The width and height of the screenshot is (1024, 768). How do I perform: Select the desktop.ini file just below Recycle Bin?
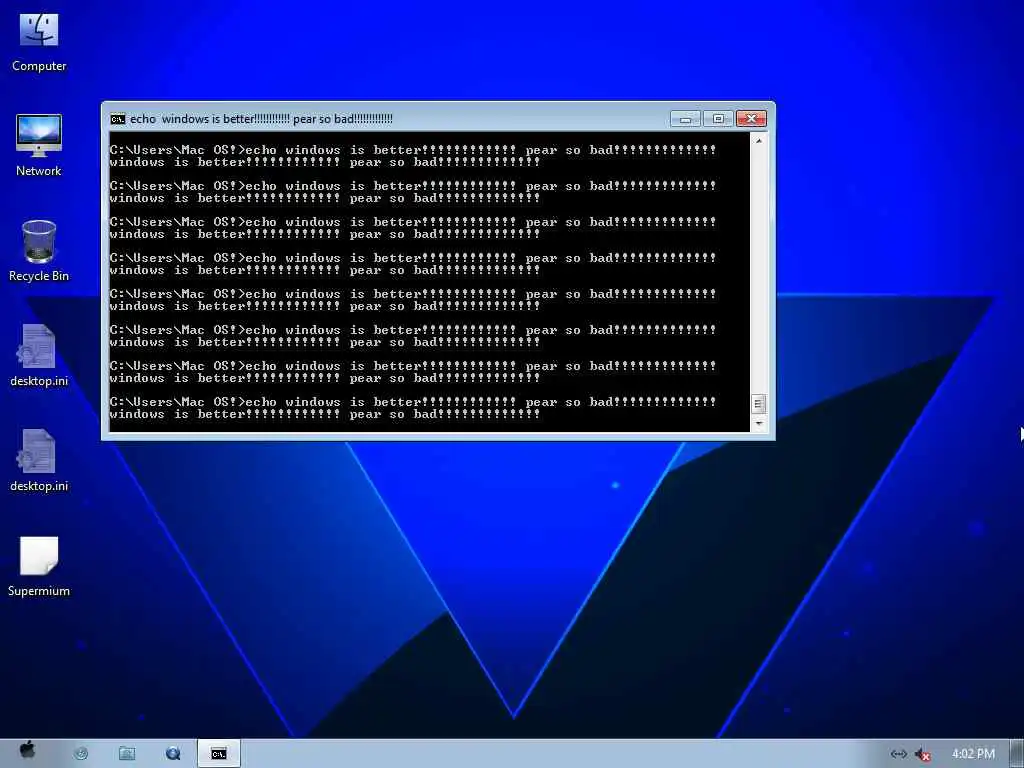click(39, 356)
